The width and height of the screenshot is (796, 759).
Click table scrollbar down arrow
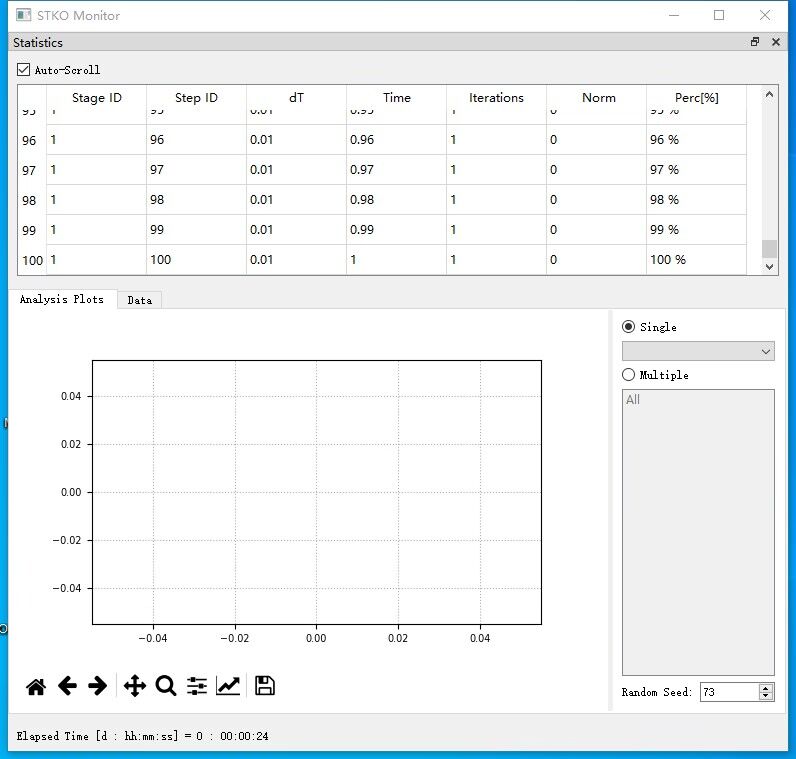pyautogui.click(x=770, y=267)
